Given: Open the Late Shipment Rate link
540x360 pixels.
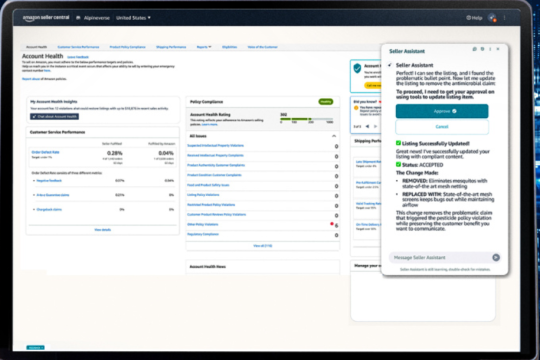Looking at the screenshot, I should tap(368, 162).
